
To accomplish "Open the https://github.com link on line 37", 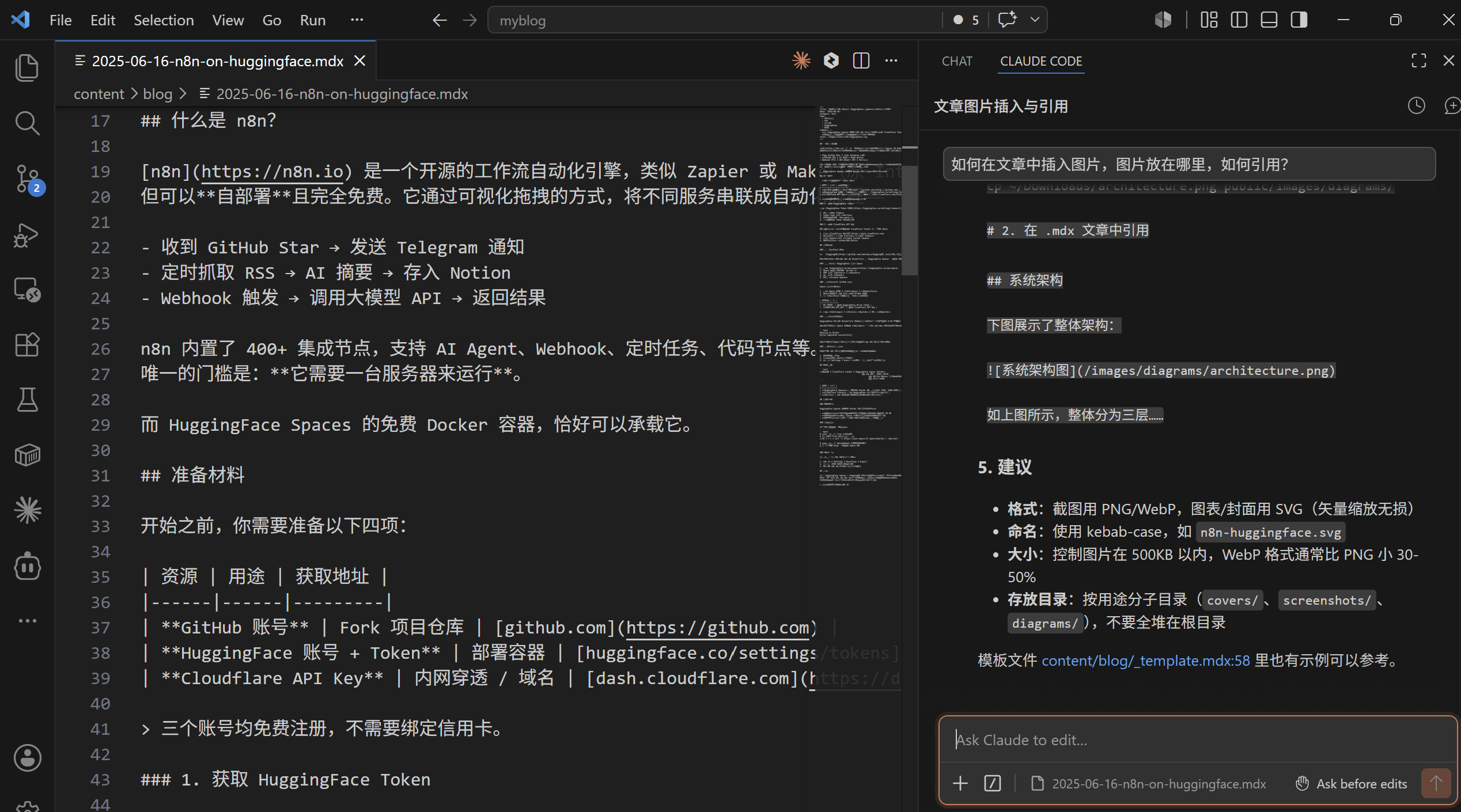I will click(717, 627).
